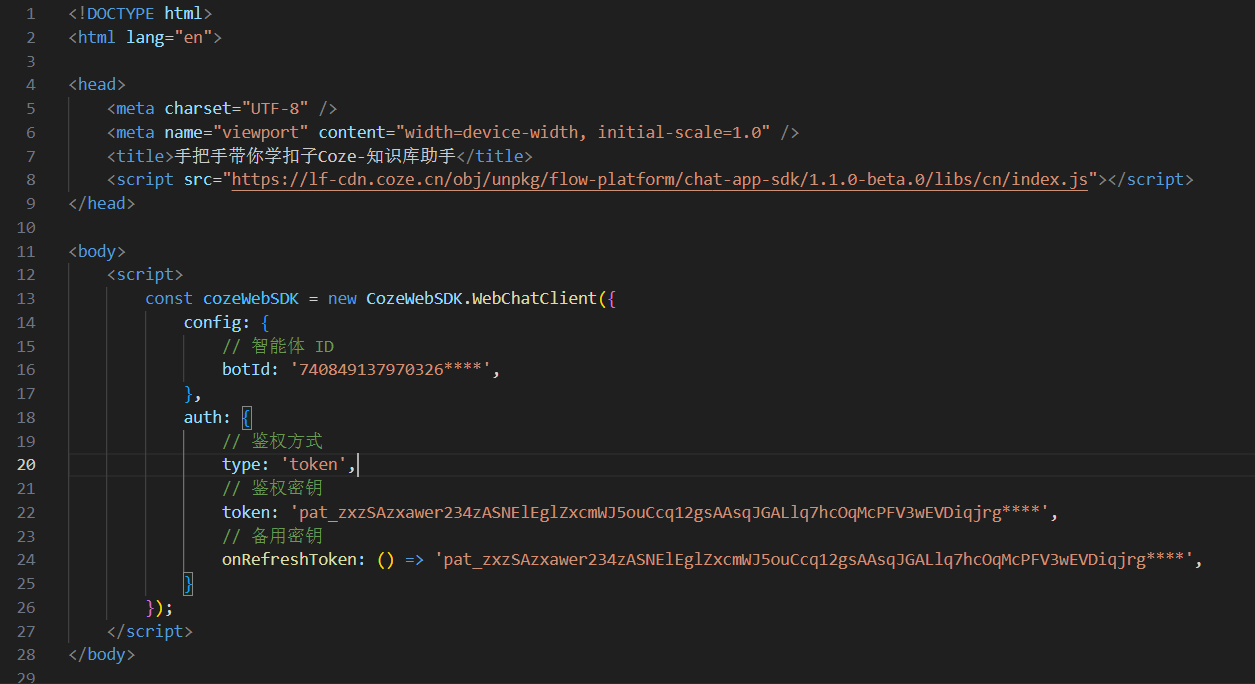Click the closing </script> tag on line 27
Viewport: 1255px width, 684px height.
(150, 632)
